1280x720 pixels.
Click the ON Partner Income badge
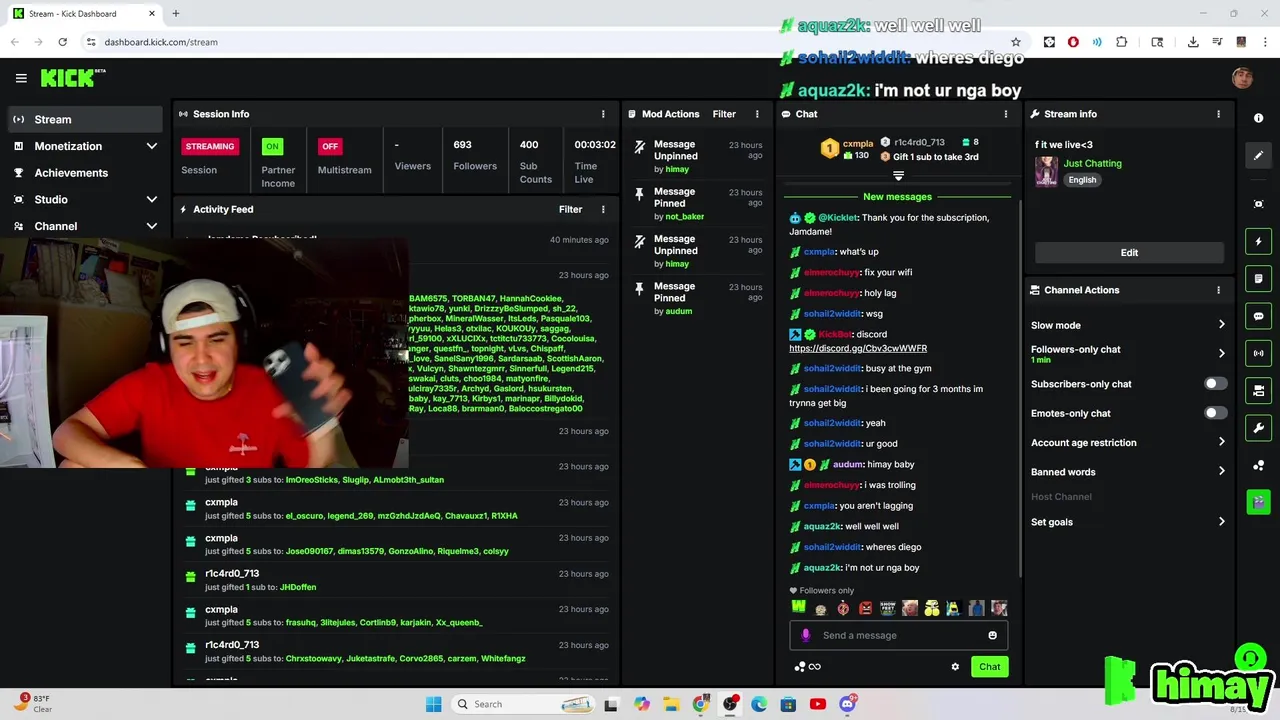tap(272, 146)
